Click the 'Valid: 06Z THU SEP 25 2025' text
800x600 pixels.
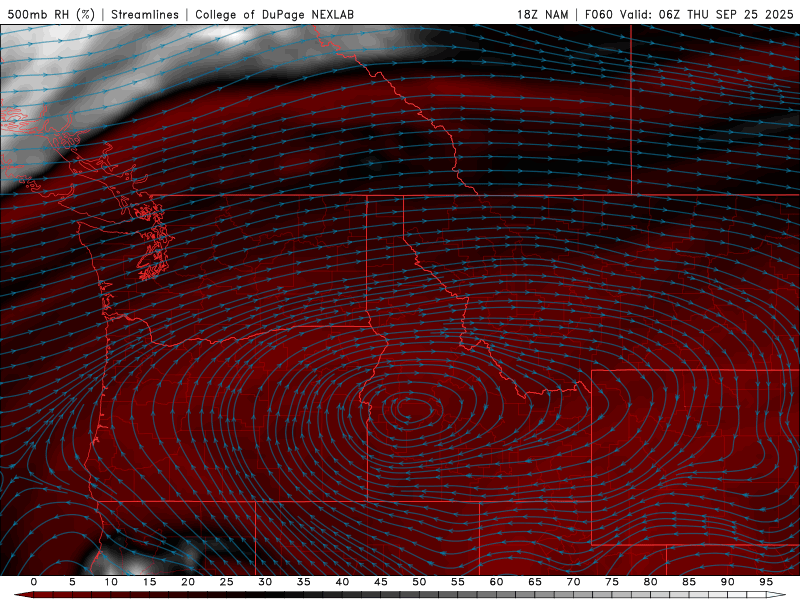[x=707, y=14]
